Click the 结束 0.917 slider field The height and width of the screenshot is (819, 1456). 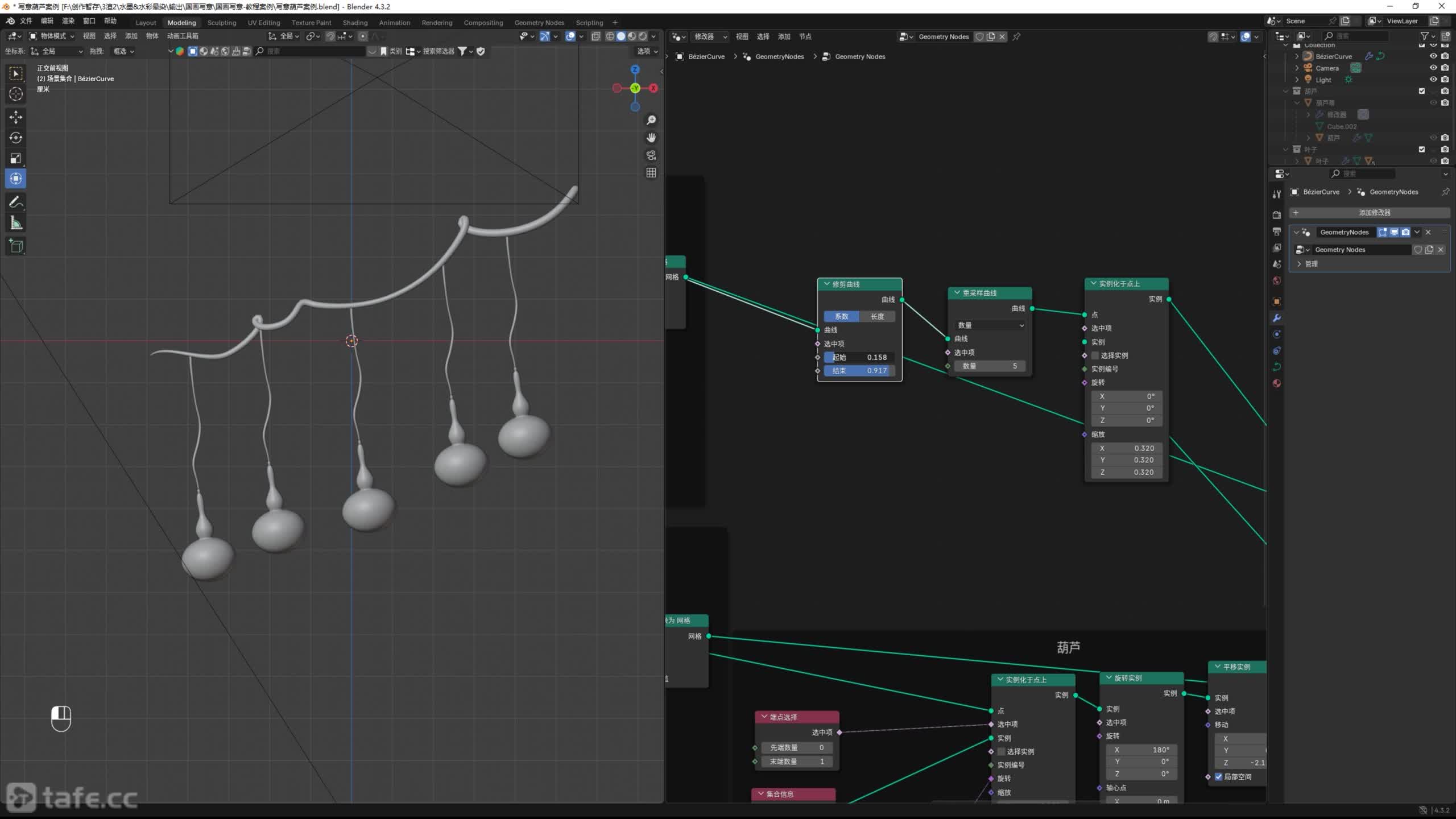(x=859, y=370)
